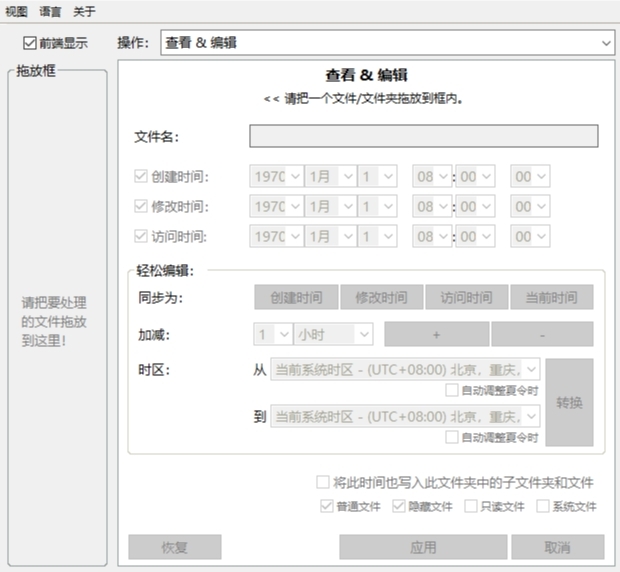Open the 语言 menu
This screenshot has width=620, height=572.
point(50,11)
